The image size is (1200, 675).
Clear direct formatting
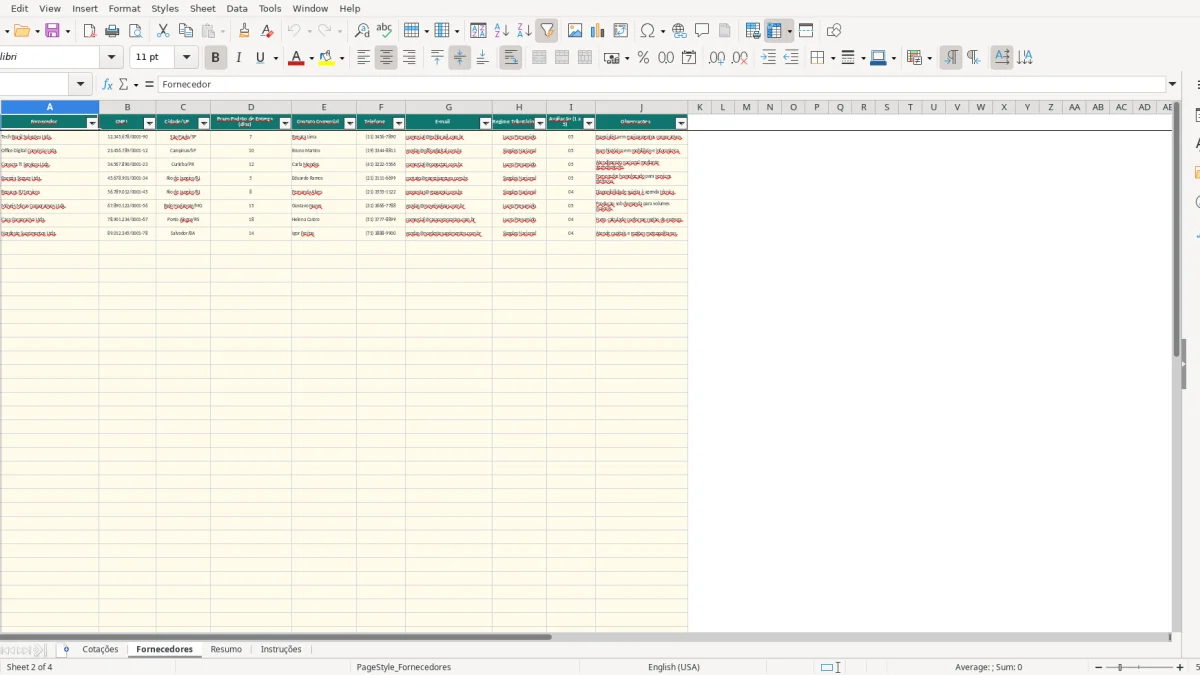click(x=267, y=31)
